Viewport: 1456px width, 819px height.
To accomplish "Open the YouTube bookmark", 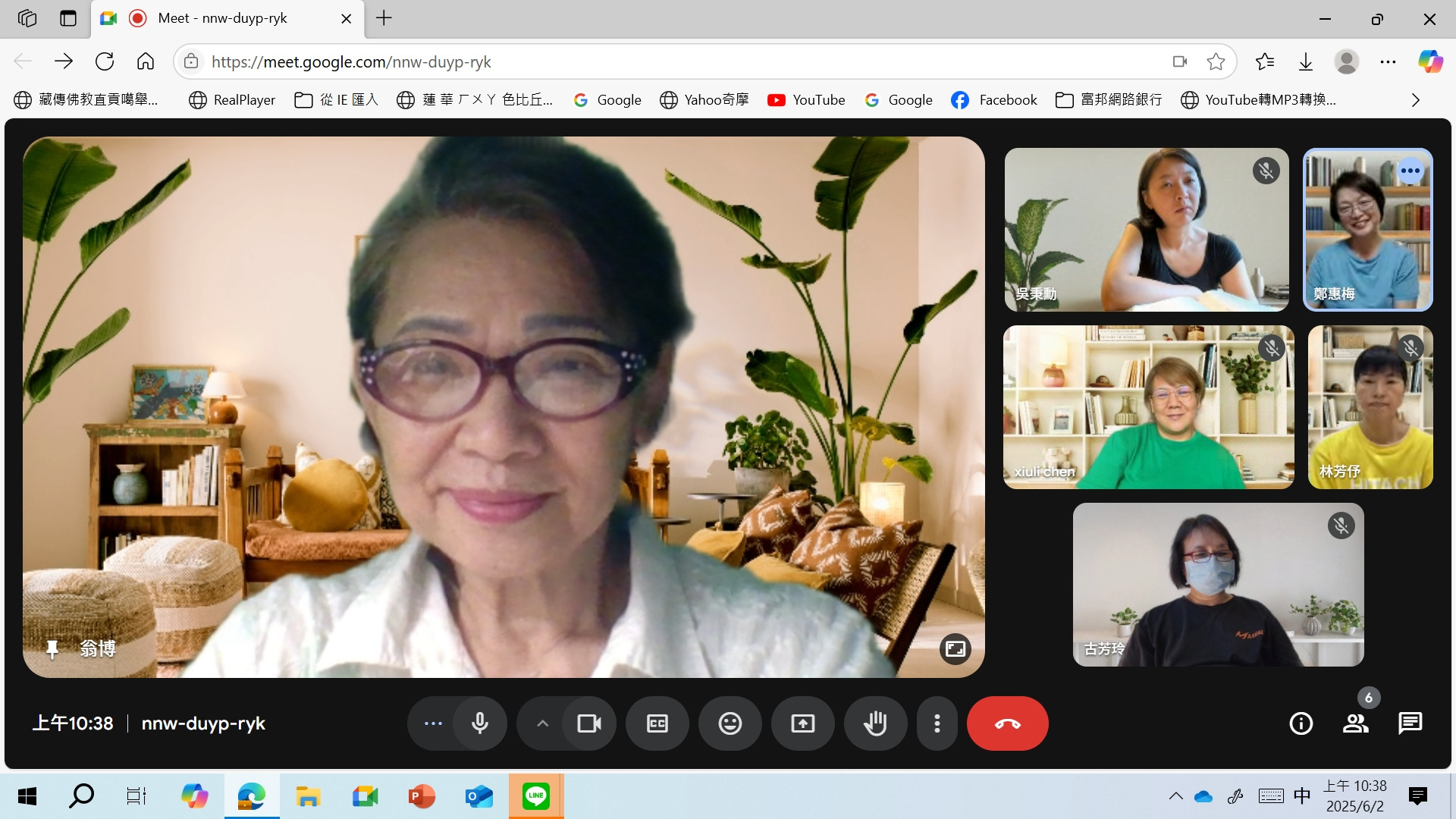I will click(x=806, y=100).
